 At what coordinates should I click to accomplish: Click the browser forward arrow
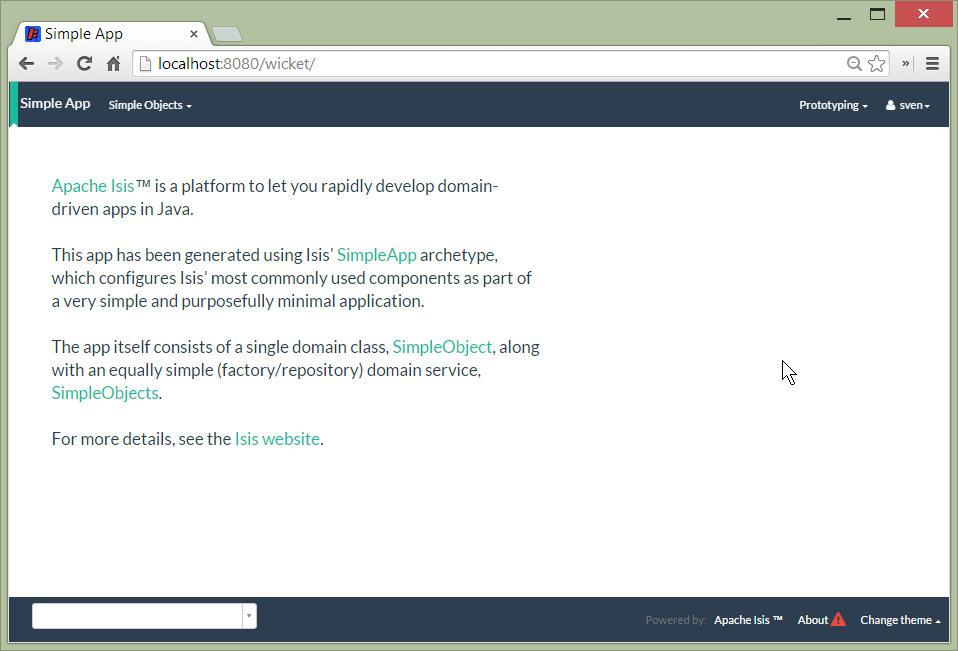coord(56,64)
